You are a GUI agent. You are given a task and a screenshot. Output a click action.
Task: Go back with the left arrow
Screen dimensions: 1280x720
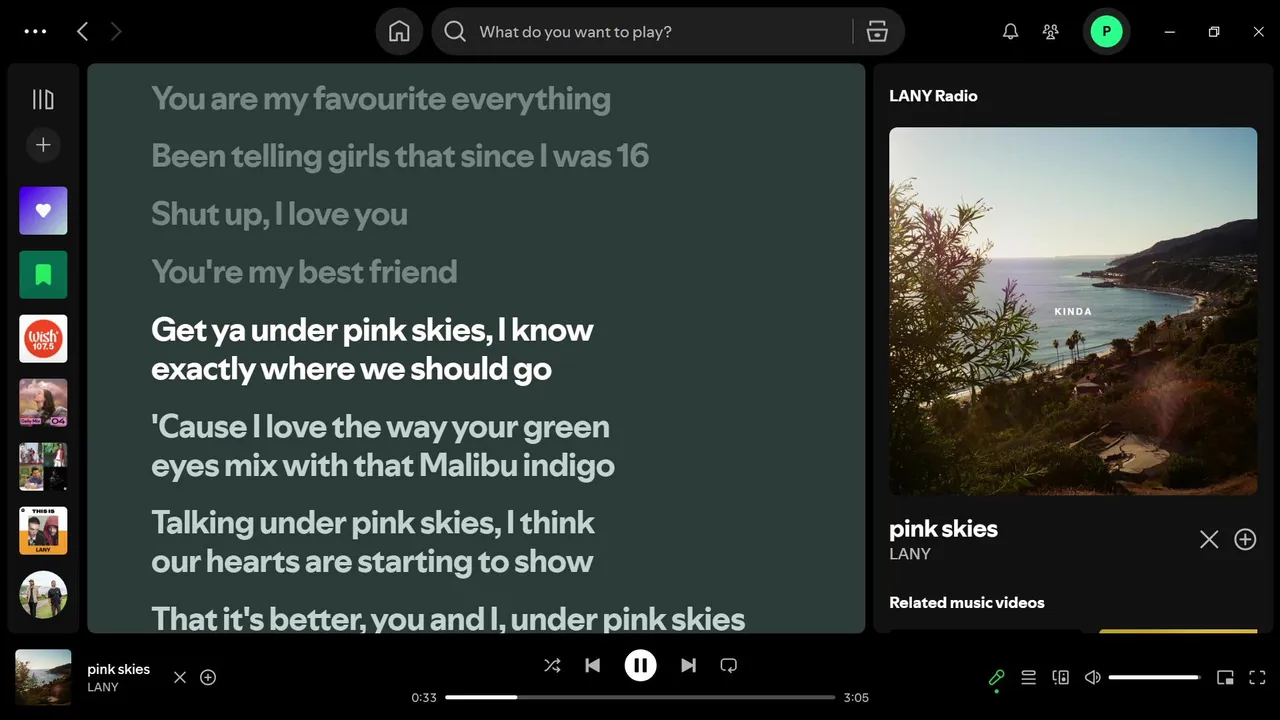click(83, 32)
